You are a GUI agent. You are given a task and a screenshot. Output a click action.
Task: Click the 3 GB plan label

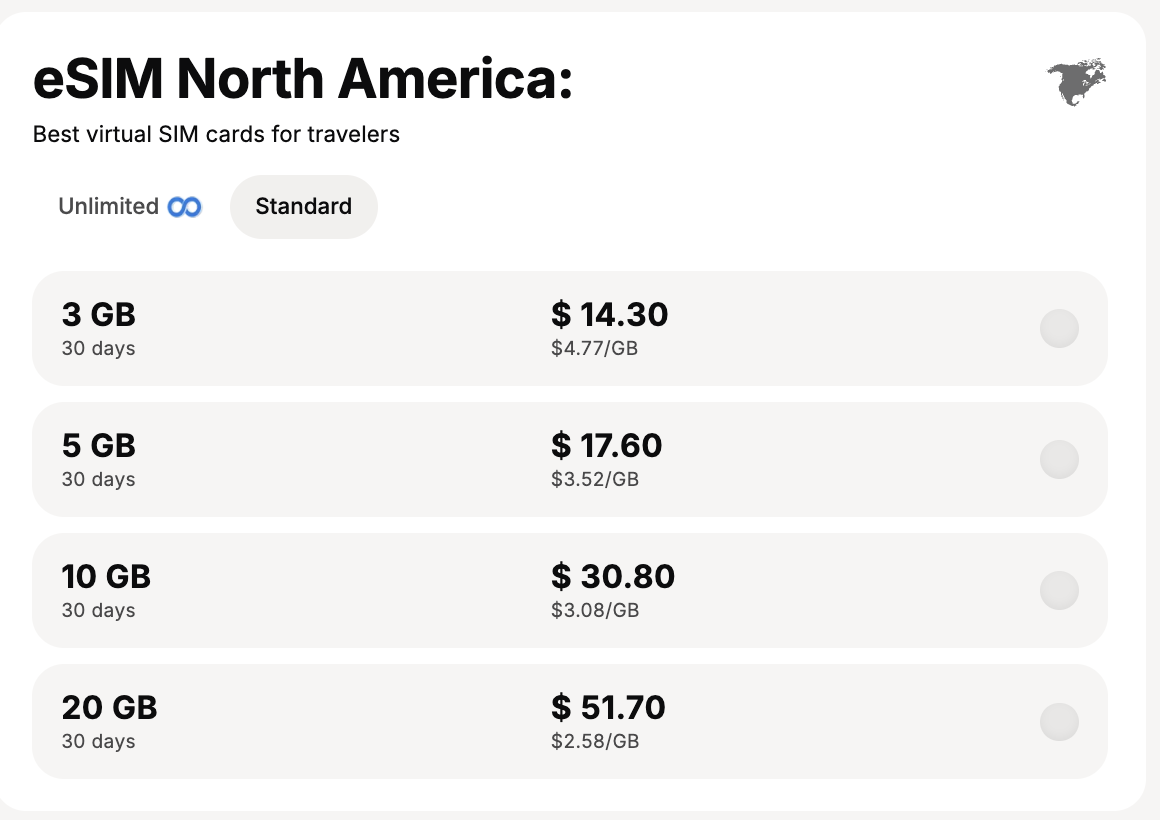[x=98, y=315]
